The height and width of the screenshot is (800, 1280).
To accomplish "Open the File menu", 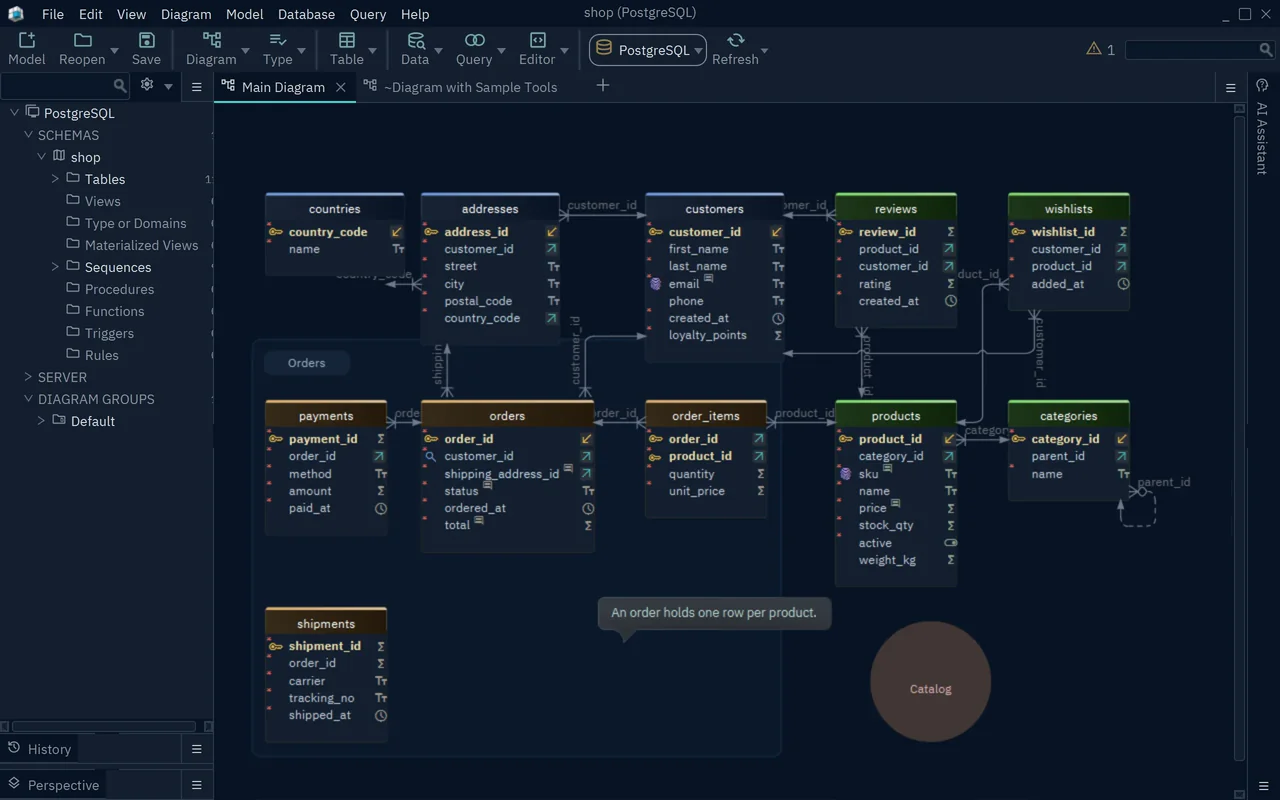I will [53, 14].
